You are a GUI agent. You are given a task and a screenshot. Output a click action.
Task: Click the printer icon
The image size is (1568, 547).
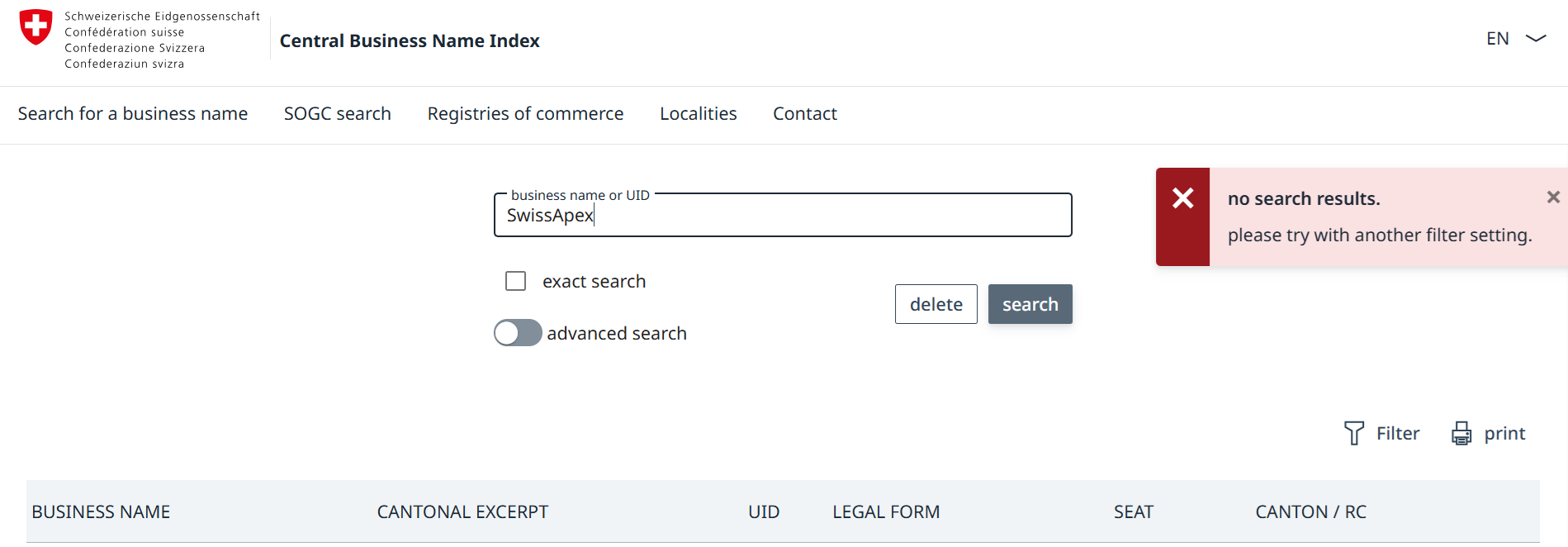click(x=1461, y=433)
